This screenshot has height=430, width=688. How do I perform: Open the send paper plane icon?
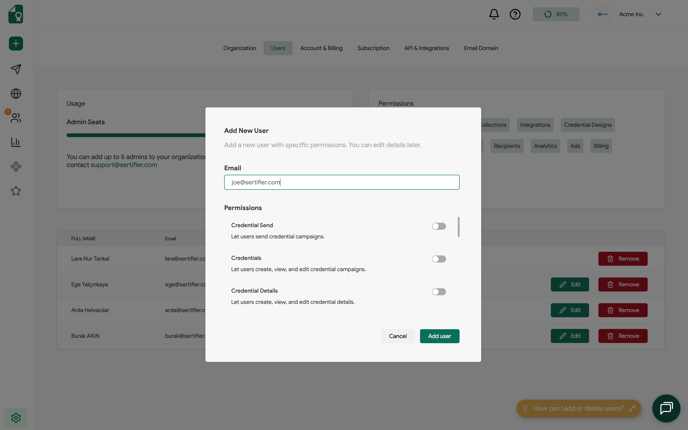(16, 69)
